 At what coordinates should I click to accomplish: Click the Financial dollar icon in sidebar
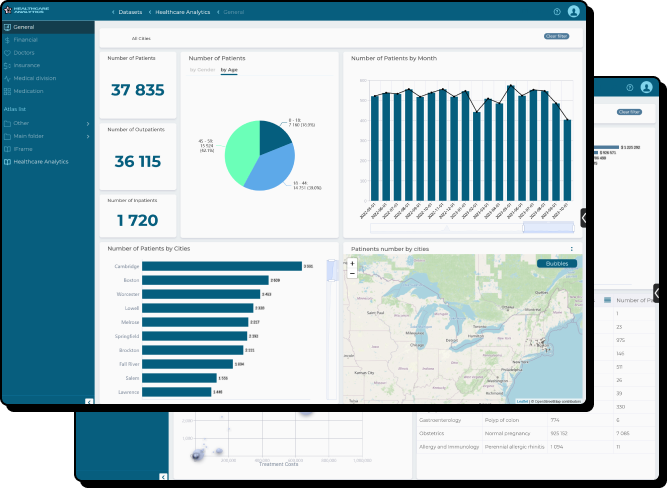click(x=8, y=39)
